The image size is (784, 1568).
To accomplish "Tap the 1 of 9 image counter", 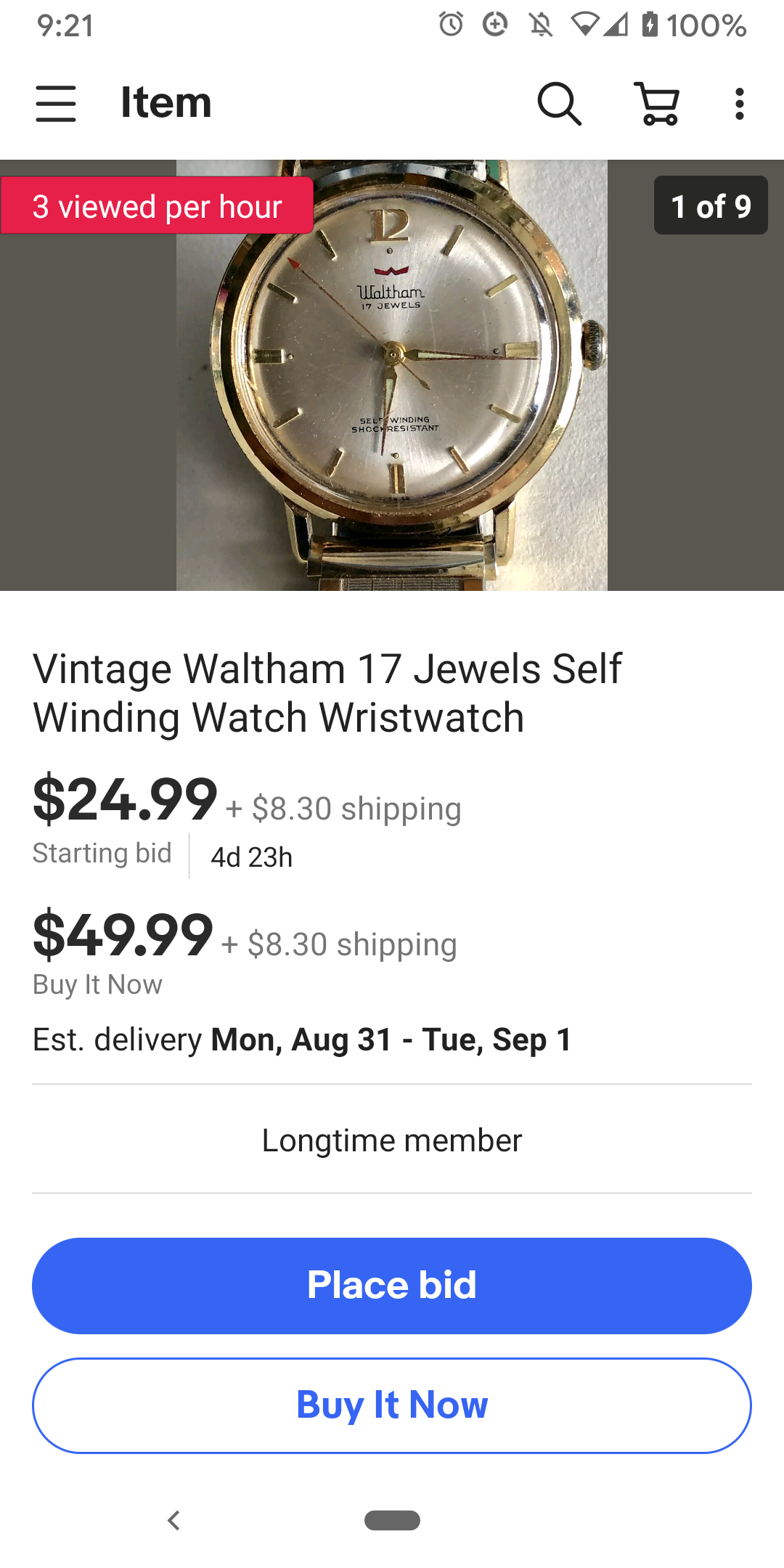I will (711, 205).
